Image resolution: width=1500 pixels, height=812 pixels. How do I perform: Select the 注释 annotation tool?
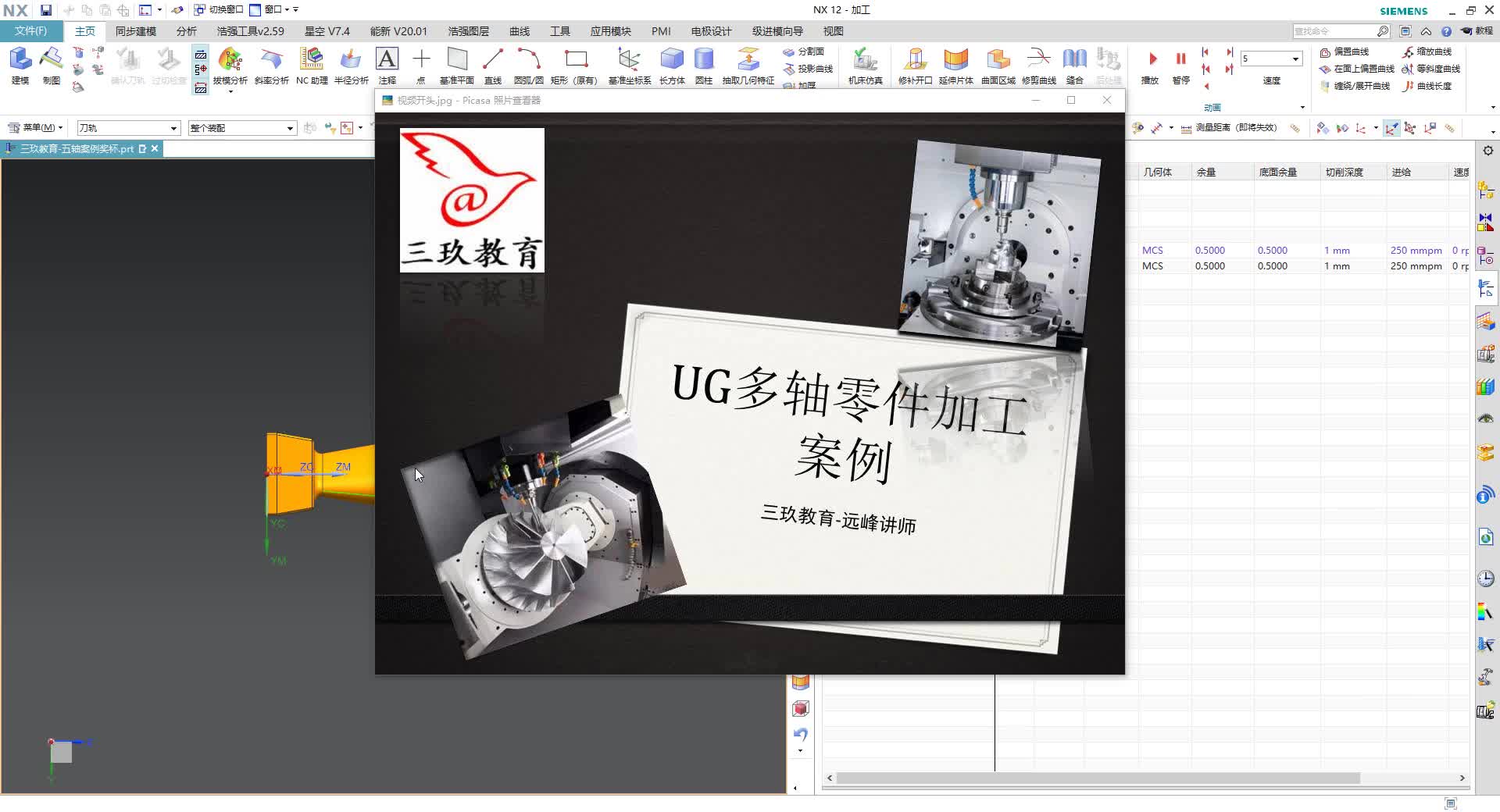387,66
